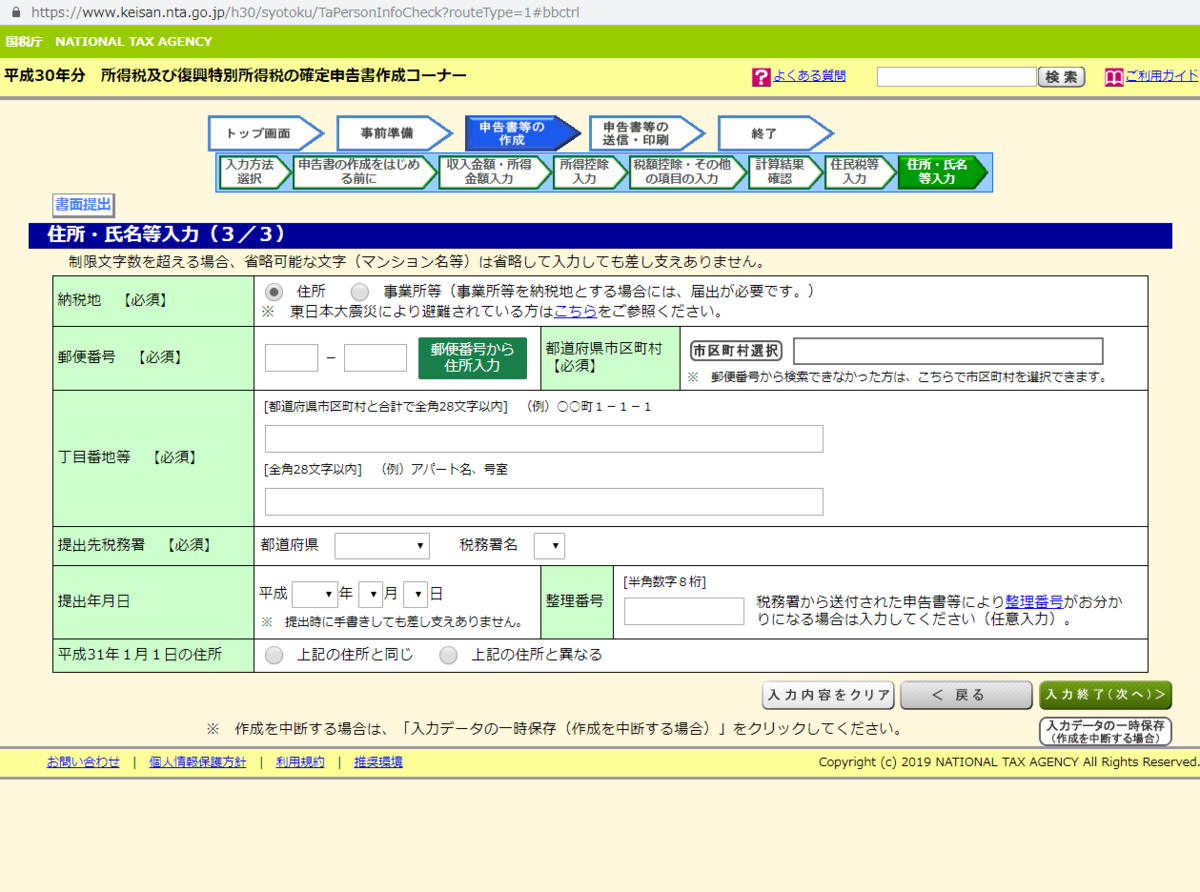The image size is (1200, 892).
Task: Choose 上記の住所と異なる radio option
Action: point(449,656)
